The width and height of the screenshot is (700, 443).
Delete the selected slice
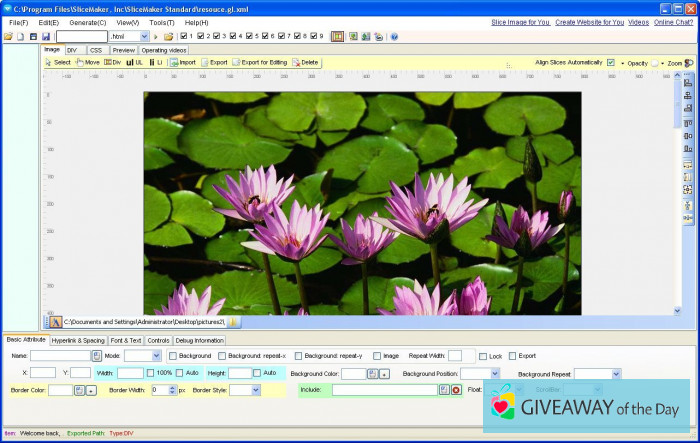pyautogui.click(x=306, y=62)
